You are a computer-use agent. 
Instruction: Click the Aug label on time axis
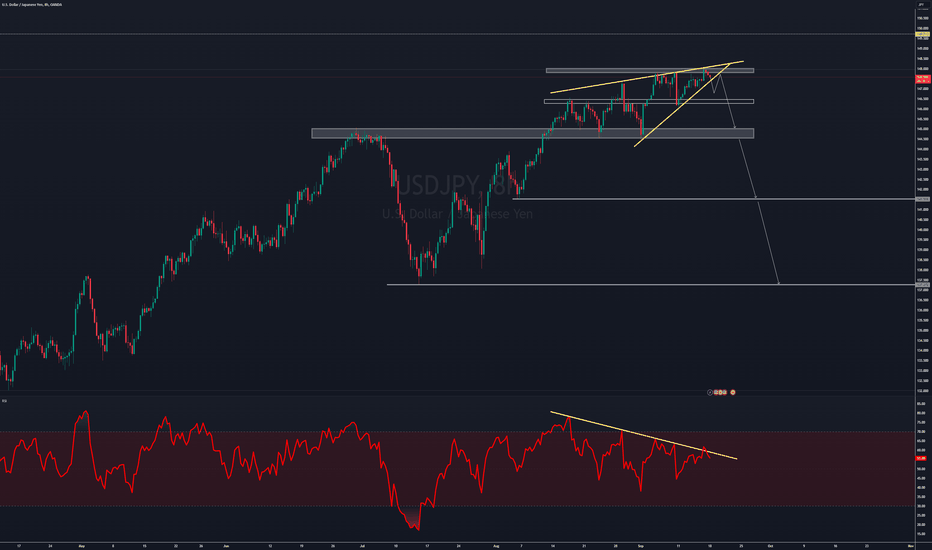[x=496, y=546]
